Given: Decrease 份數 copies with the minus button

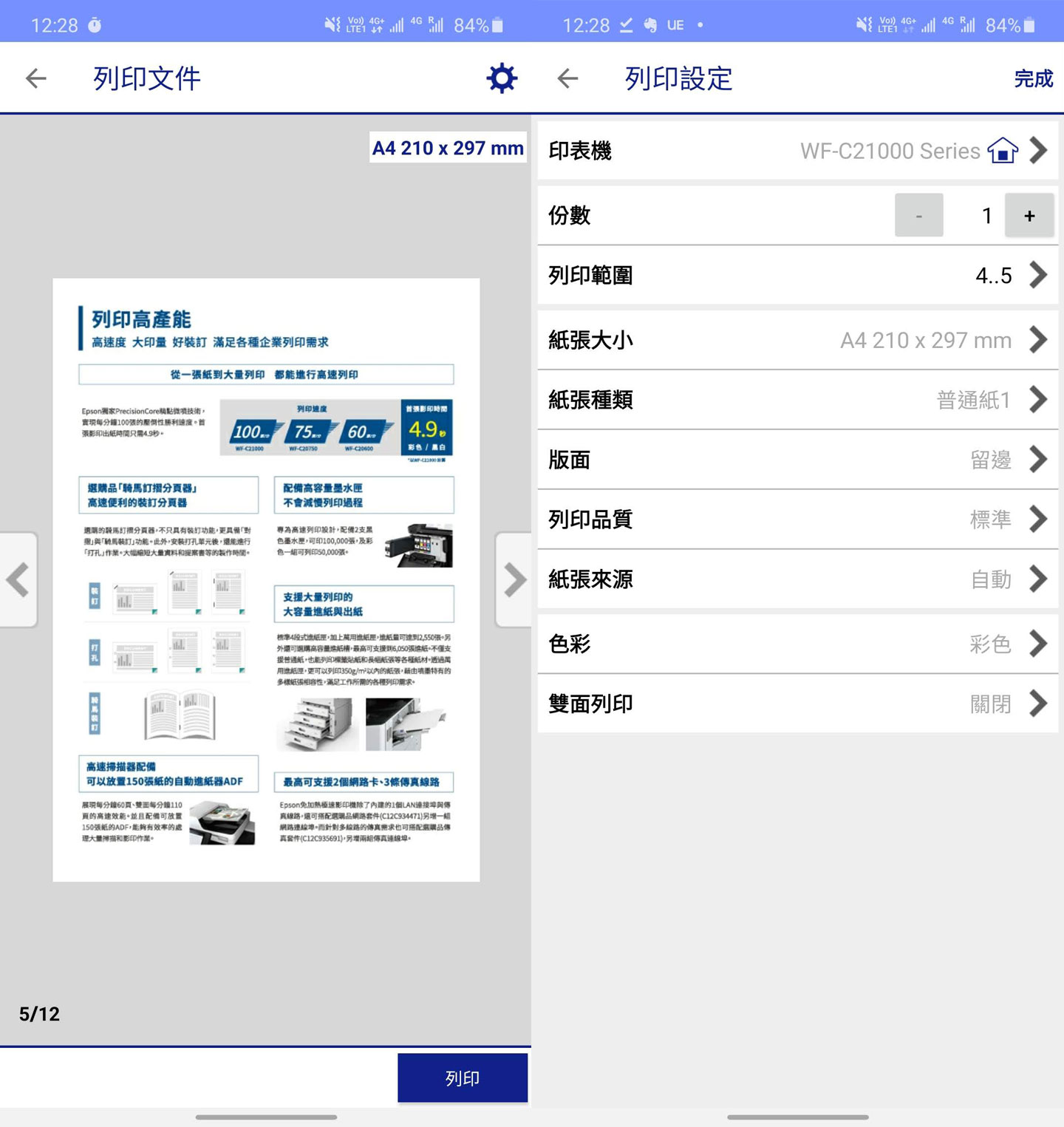Looking at the screenshot, I should [x=918, y=215].
